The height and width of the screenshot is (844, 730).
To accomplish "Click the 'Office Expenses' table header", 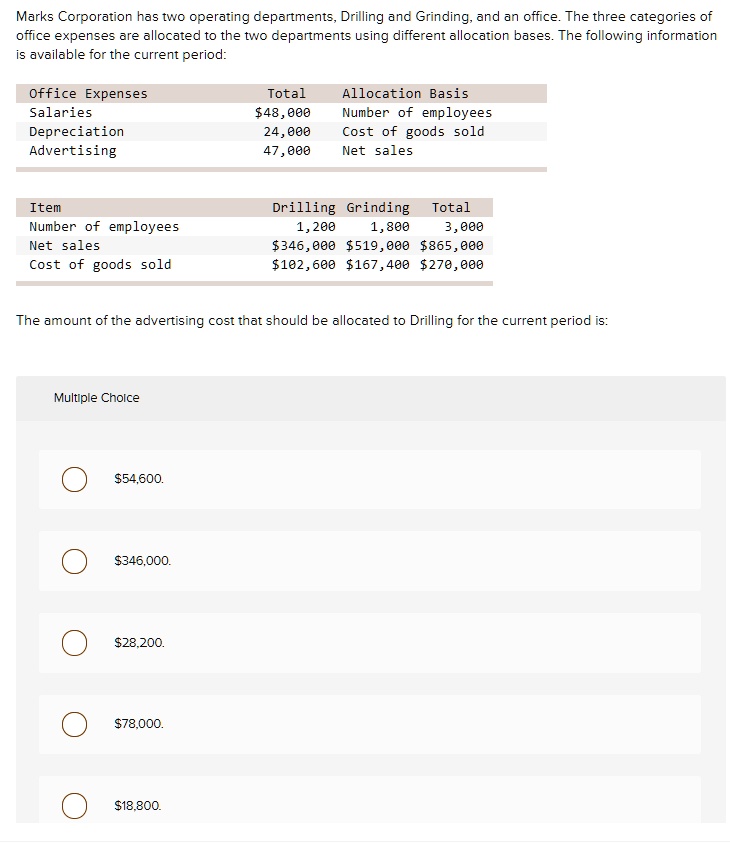I will click(88, 94).
